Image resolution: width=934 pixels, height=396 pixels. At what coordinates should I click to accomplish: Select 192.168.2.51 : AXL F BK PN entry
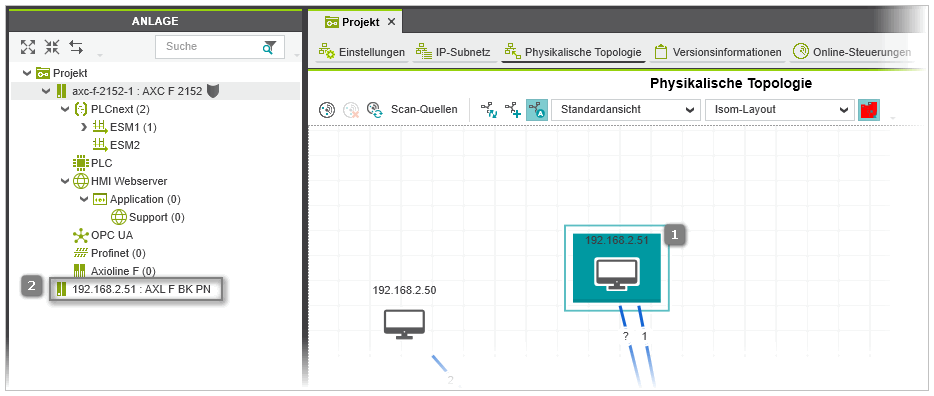click(136, 290)
